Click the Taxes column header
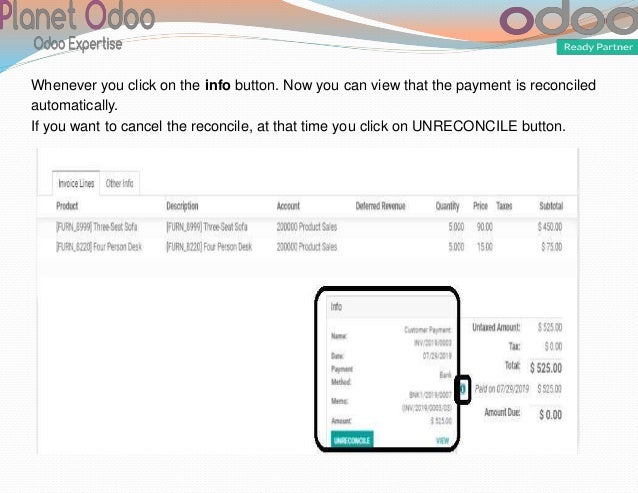Image resolution: width=638 pixels, height=493 pixels. (504, 206)
